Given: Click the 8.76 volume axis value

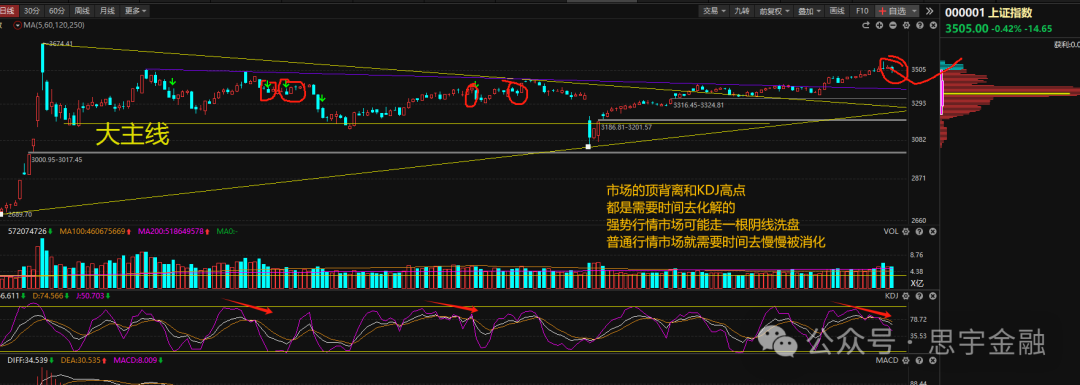Looking at the screenshot, I should click(x=917, y=255).
